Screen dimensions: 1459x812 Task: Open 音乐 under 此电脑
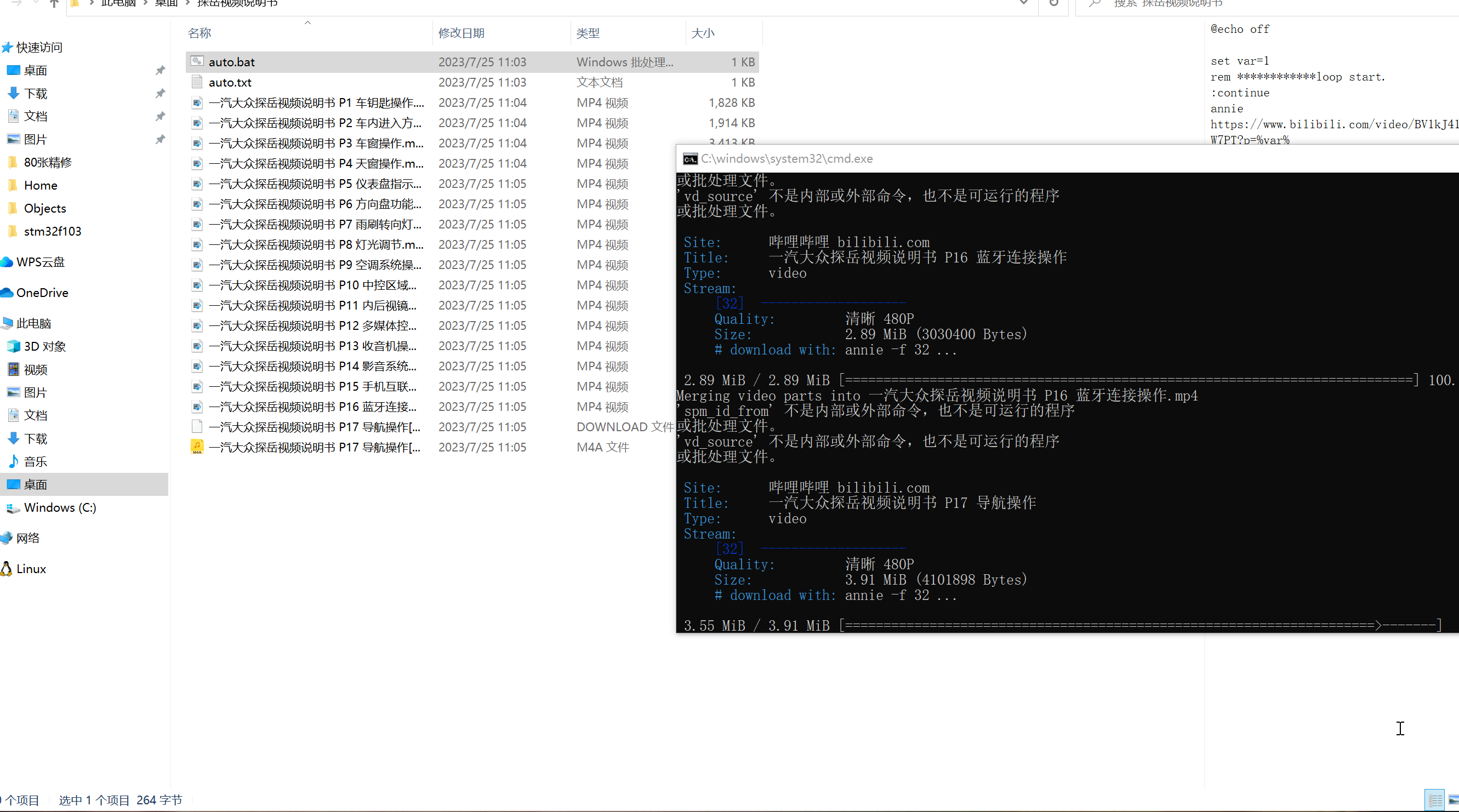click(x=35, y=461)
